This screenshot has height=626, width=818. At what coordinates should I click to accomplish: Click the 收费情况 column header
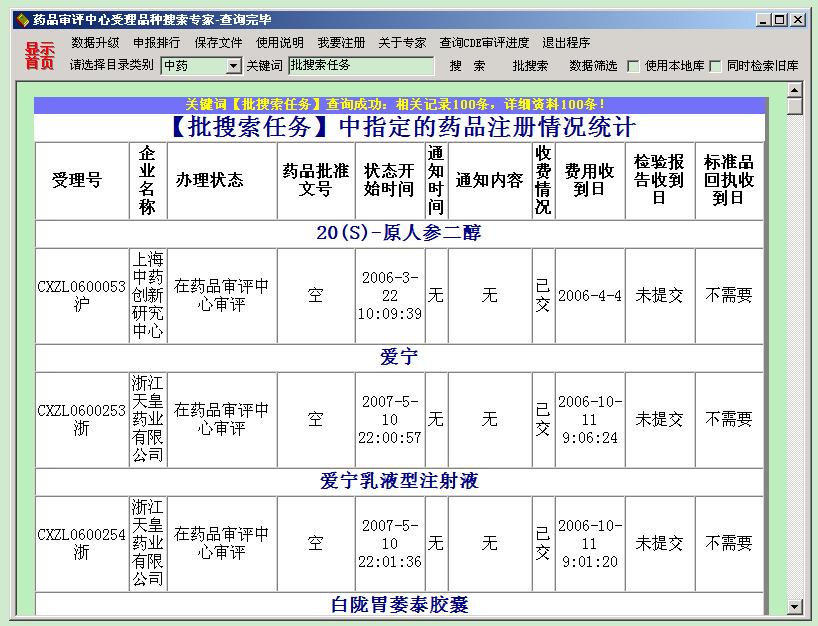pyautogui.click(x=543, y=180)
